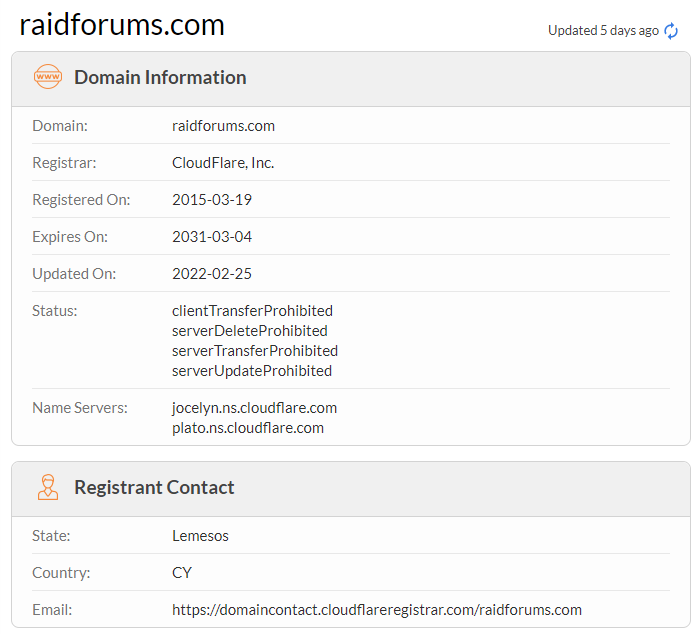Click the raidforums.com page title
Viewport: 697px width, 634px height.
122,25
